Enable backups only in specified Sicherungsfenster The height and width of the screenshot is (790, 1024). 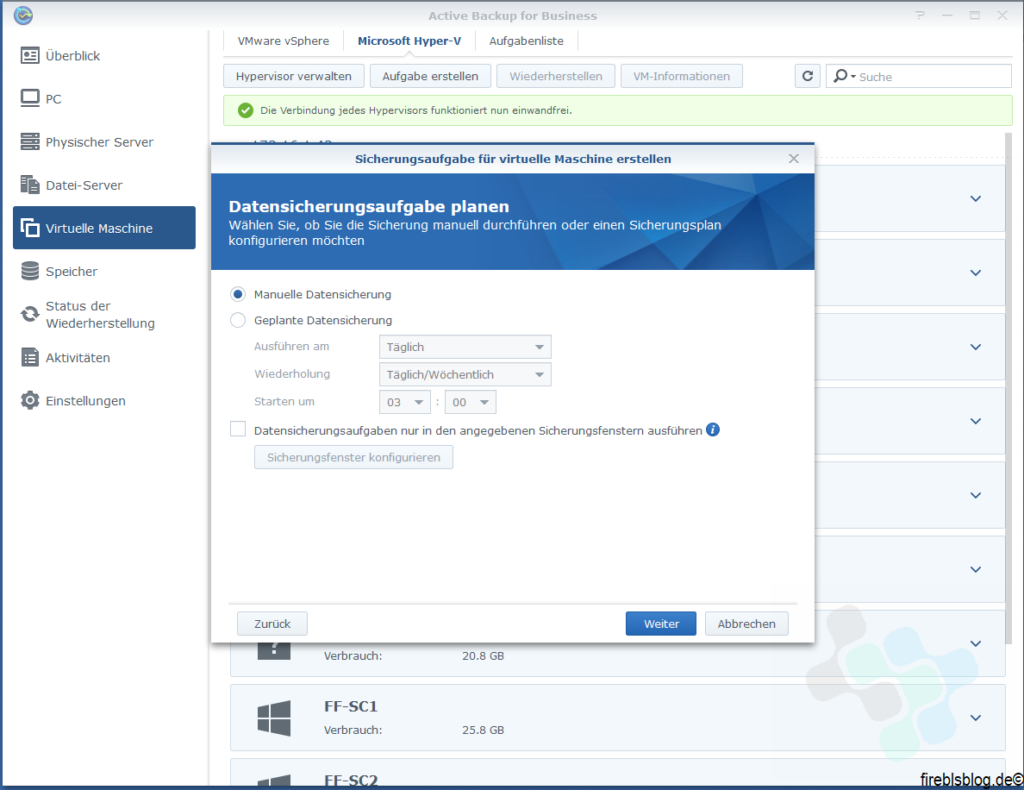click(x=238, y=429)
